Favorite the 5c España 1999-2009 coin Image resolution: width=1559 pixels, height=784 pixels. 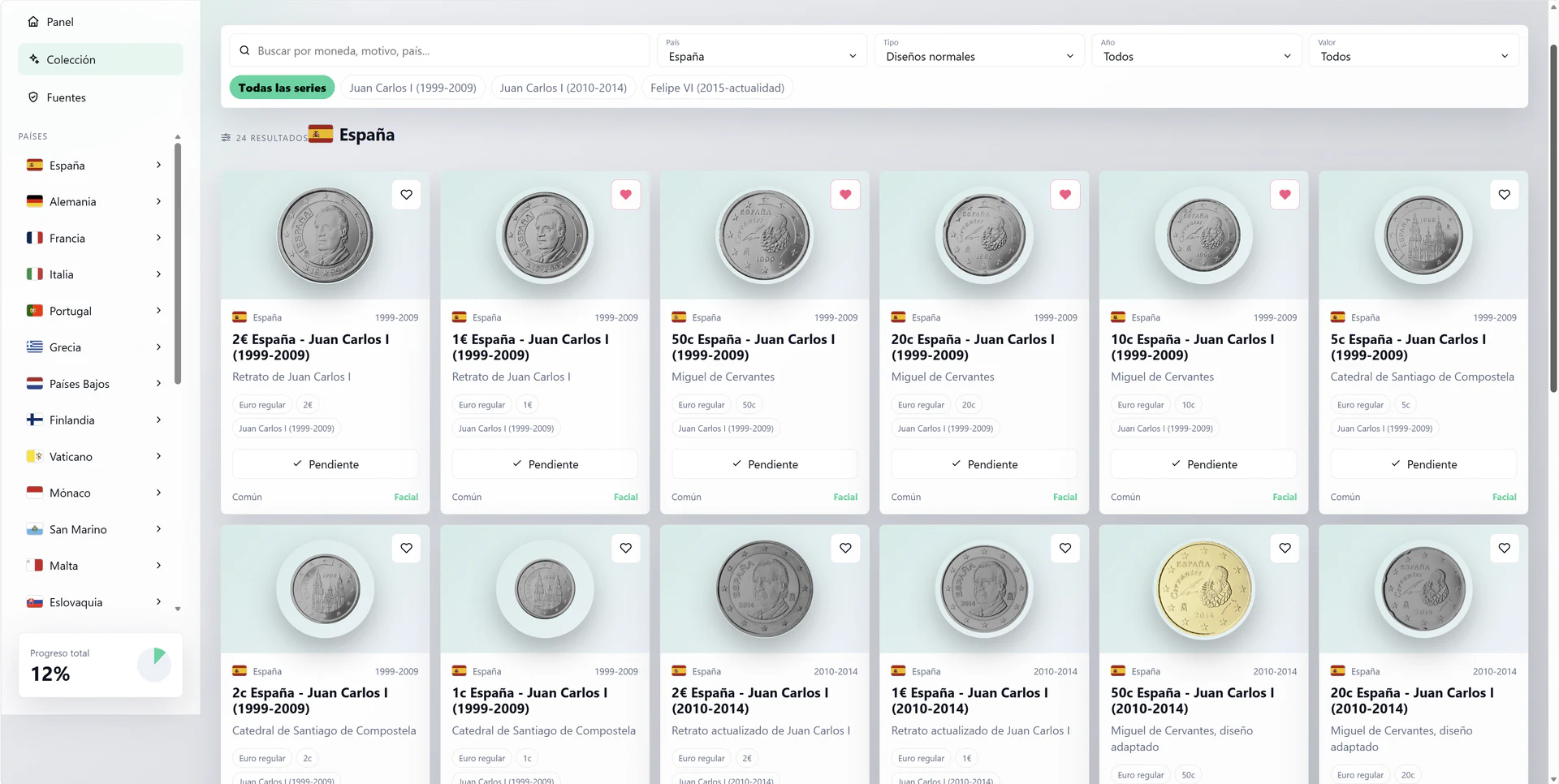[x=1505, y=195]
